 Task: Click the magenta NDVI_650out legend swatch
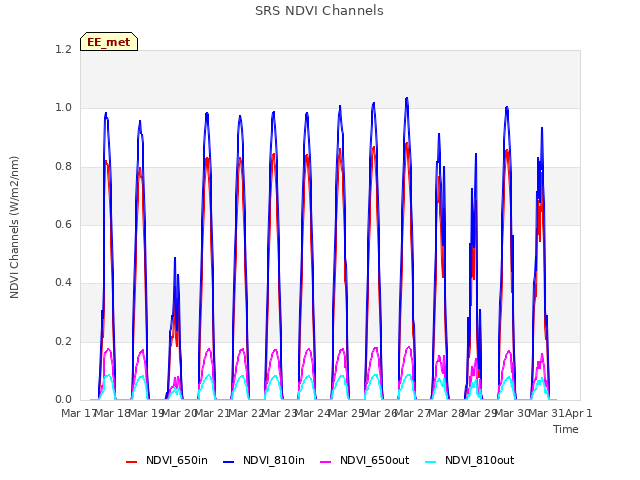[x=325, y=462]
